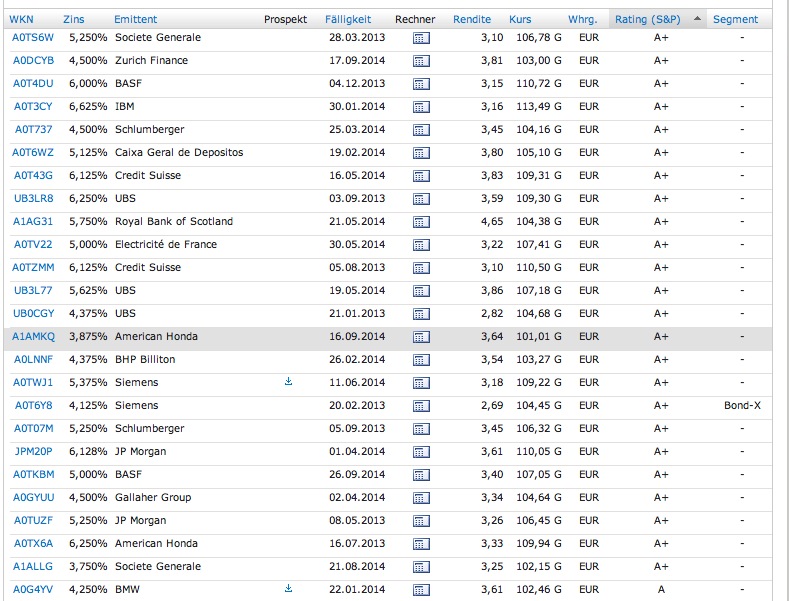Open calculator for American Honda 16.07.2013

coord(421,544)
